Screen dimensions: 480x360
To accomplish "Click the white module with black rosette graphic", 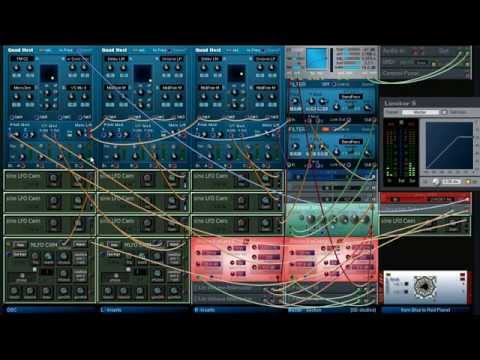I will point(425,287).
